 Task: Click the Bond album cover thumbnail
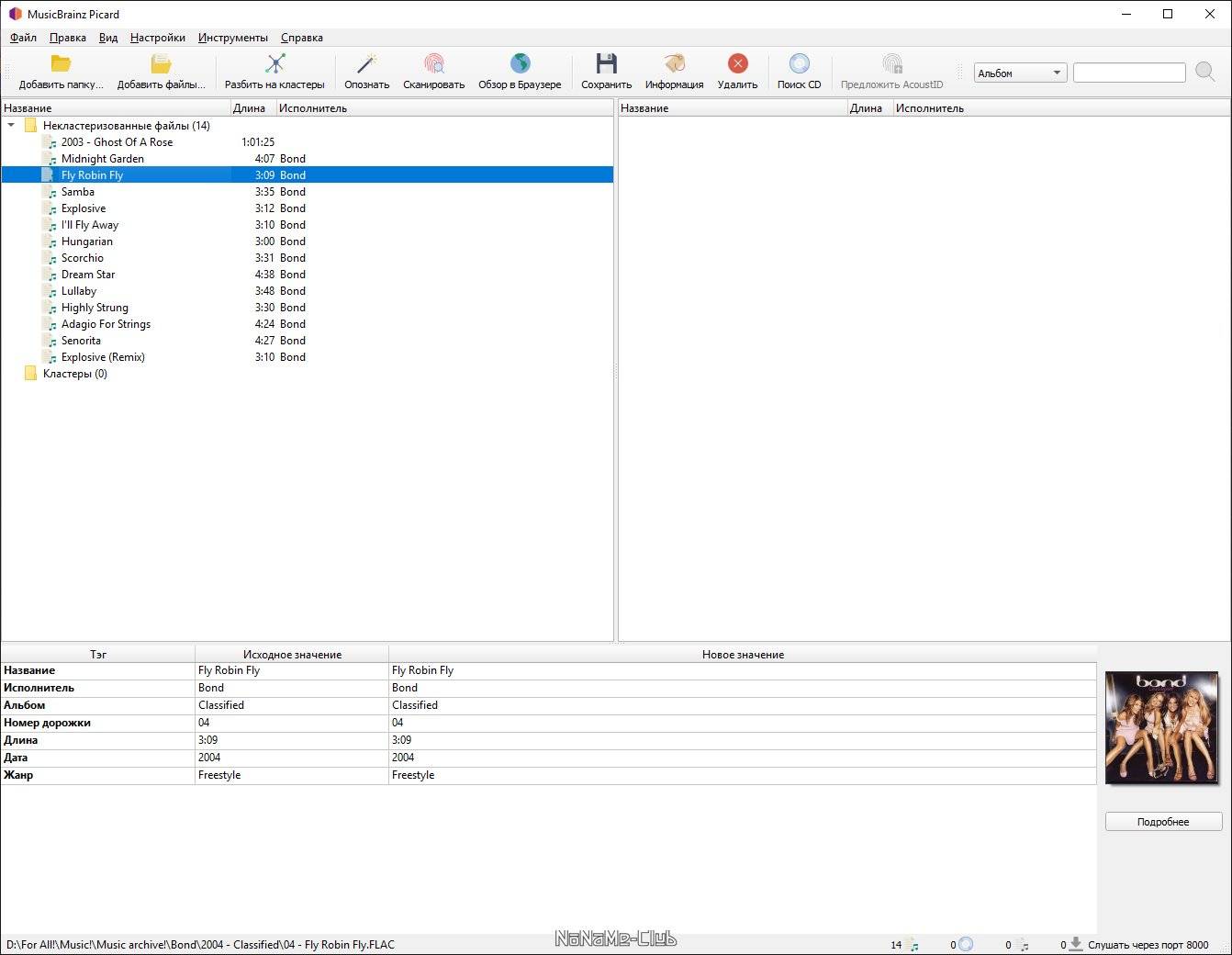(1162, 728)
